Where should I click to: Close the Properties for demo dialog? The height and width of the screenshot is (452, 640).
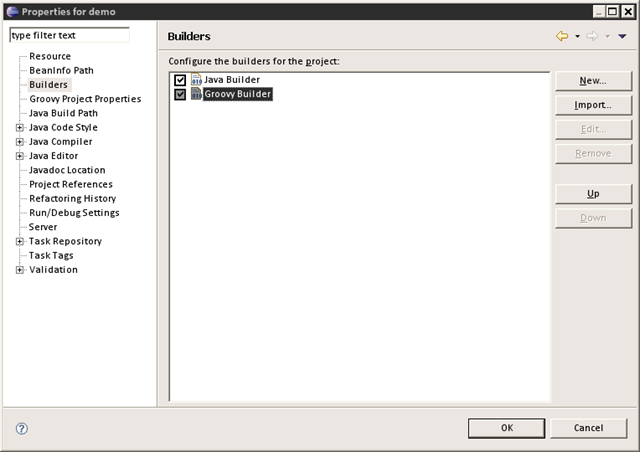pyautogui.click(x=628, y=11)
